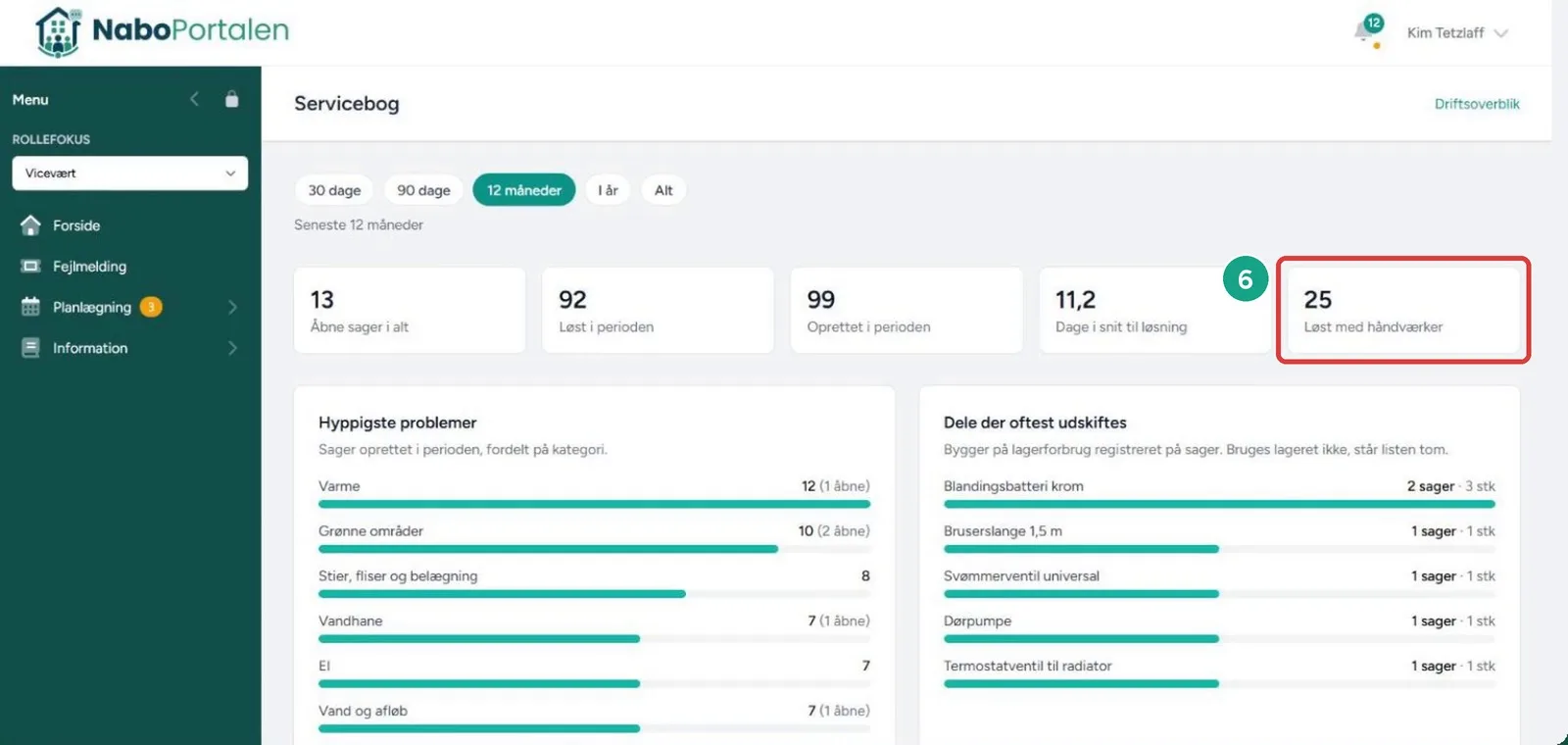This screenshot has width=1568, height=745.
Task: Go to Forside in the menu
Action: [76, 225]
